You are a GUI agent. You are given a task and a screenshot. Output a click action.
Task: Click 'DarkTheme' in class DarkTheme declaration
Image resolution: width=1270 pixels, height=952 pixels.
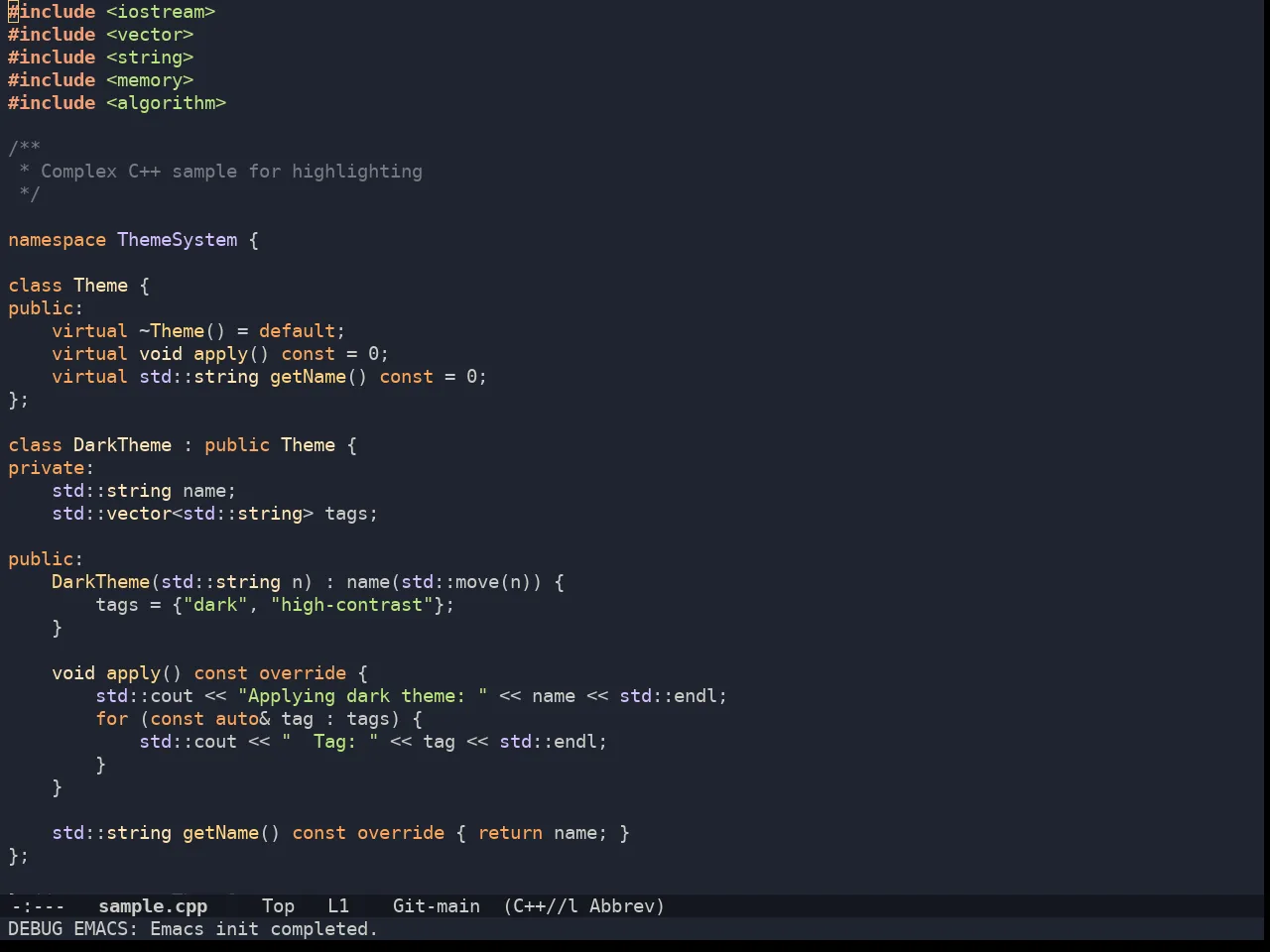click(x=123, y=445)
